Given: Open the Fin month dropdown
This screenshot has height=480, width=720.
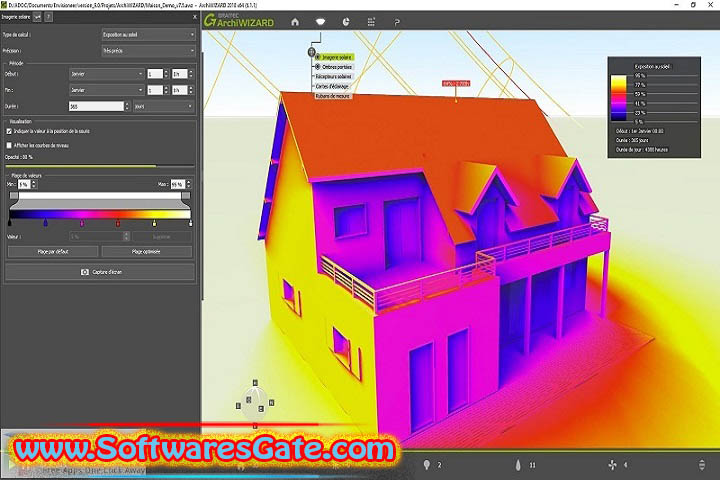Looking at the screenshot, I should point(107,90).
